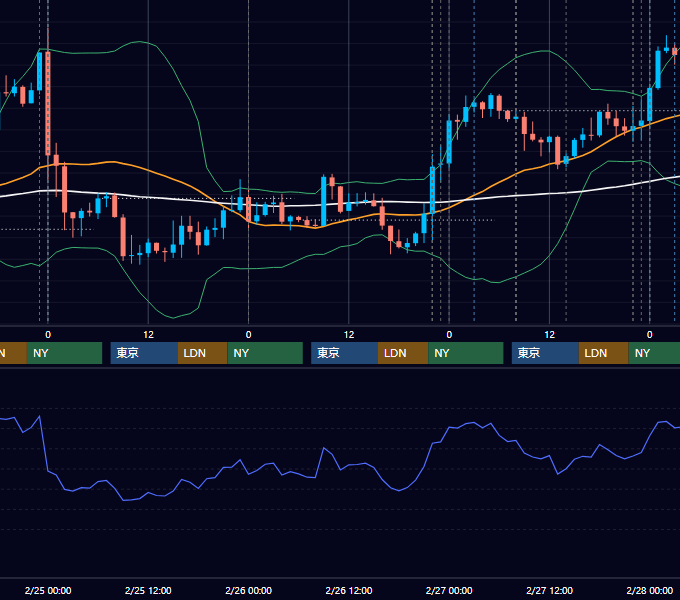The image size is (680, 600).
Task: Select the 2/25 12:00 date label
Action: coord(148,590)
